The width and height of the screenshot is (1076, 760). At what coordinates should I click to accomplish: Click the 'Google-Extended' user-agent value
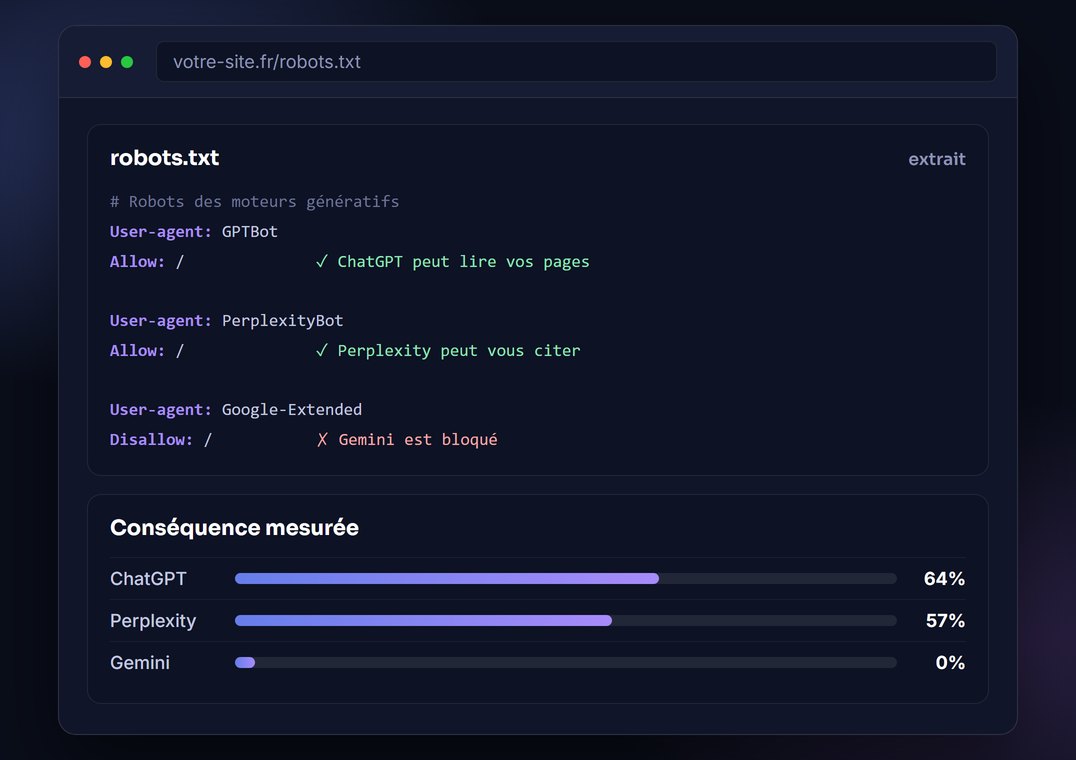pos(292,409)
